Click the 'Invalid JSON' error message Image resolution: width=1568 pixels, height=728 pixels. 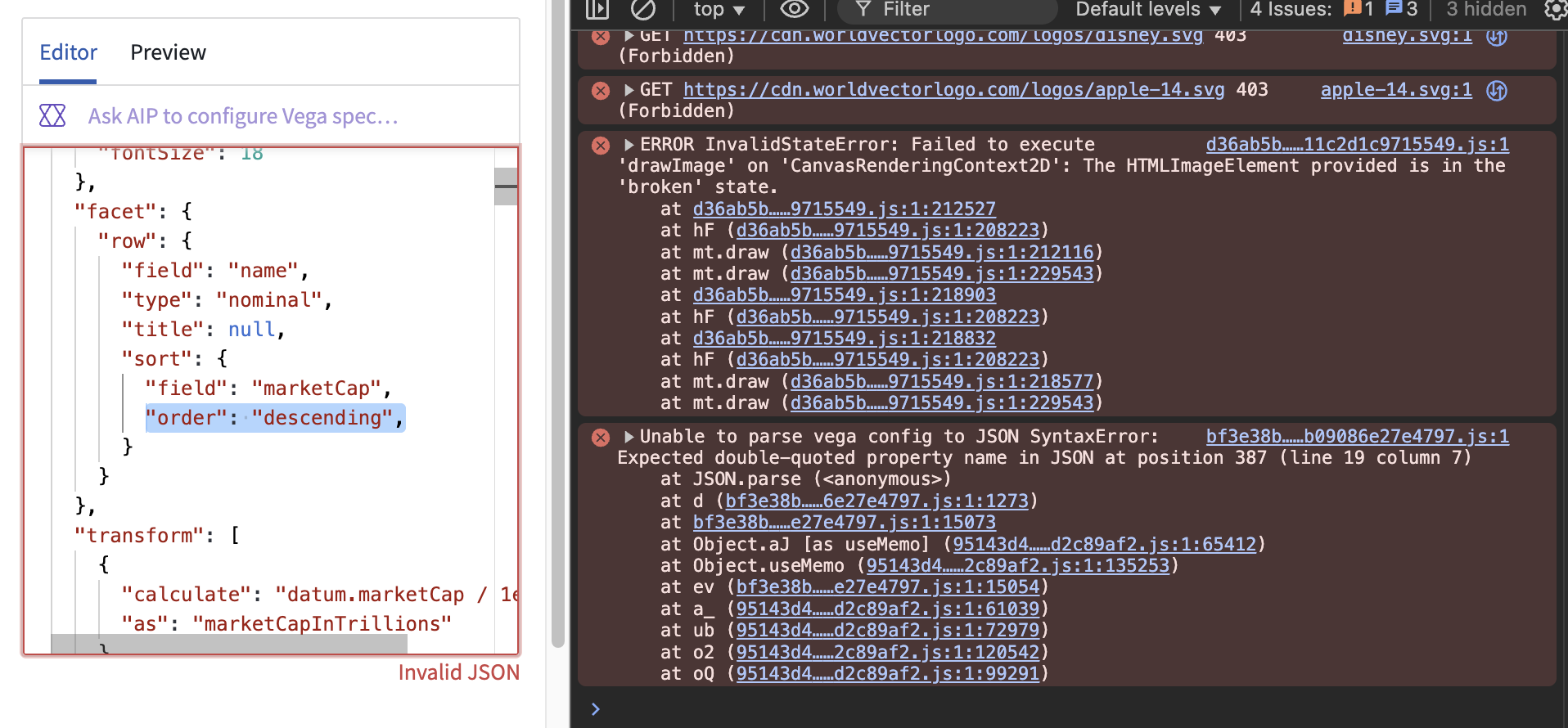point(459,672)
